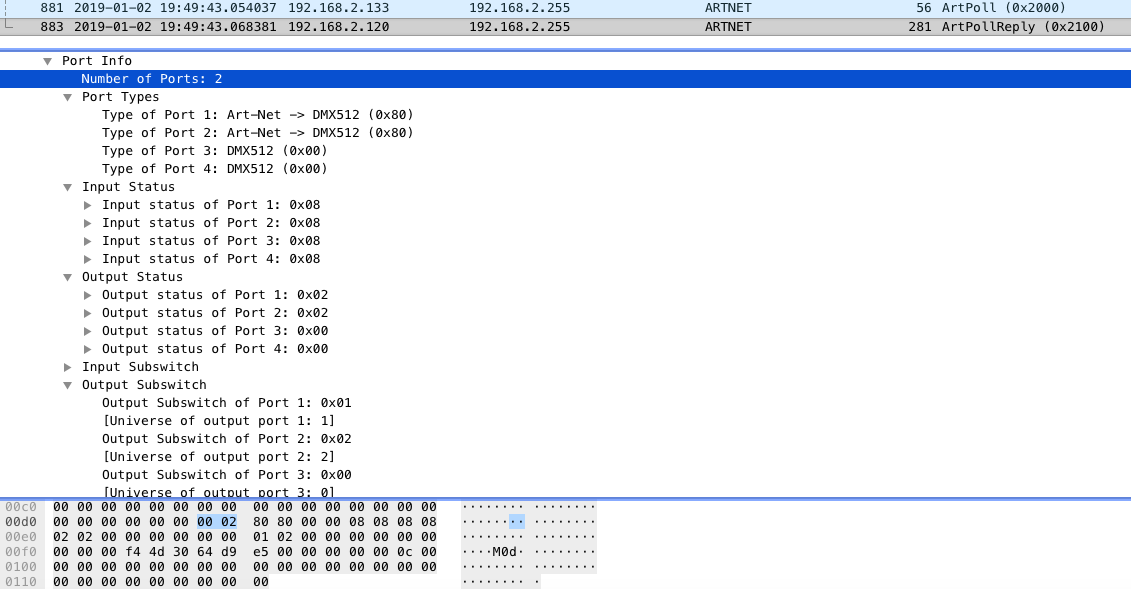This screenshot has height=589, width=1131.
Task: Select the ArtPoll packet number 881
Action: click(x=400, y=8)
